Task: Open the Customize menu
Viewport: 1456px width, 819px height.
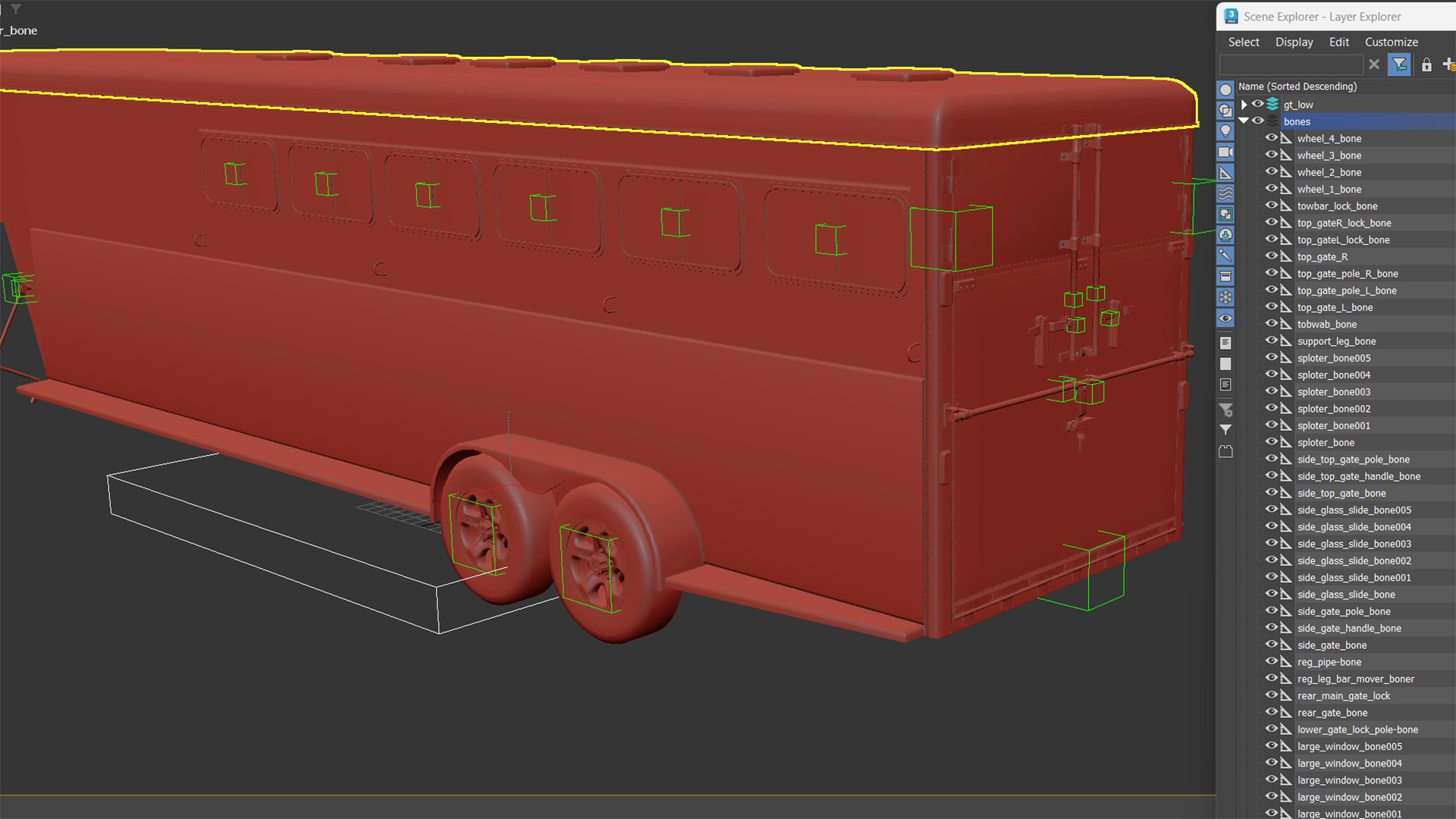Action: (x=1391, y=42)
